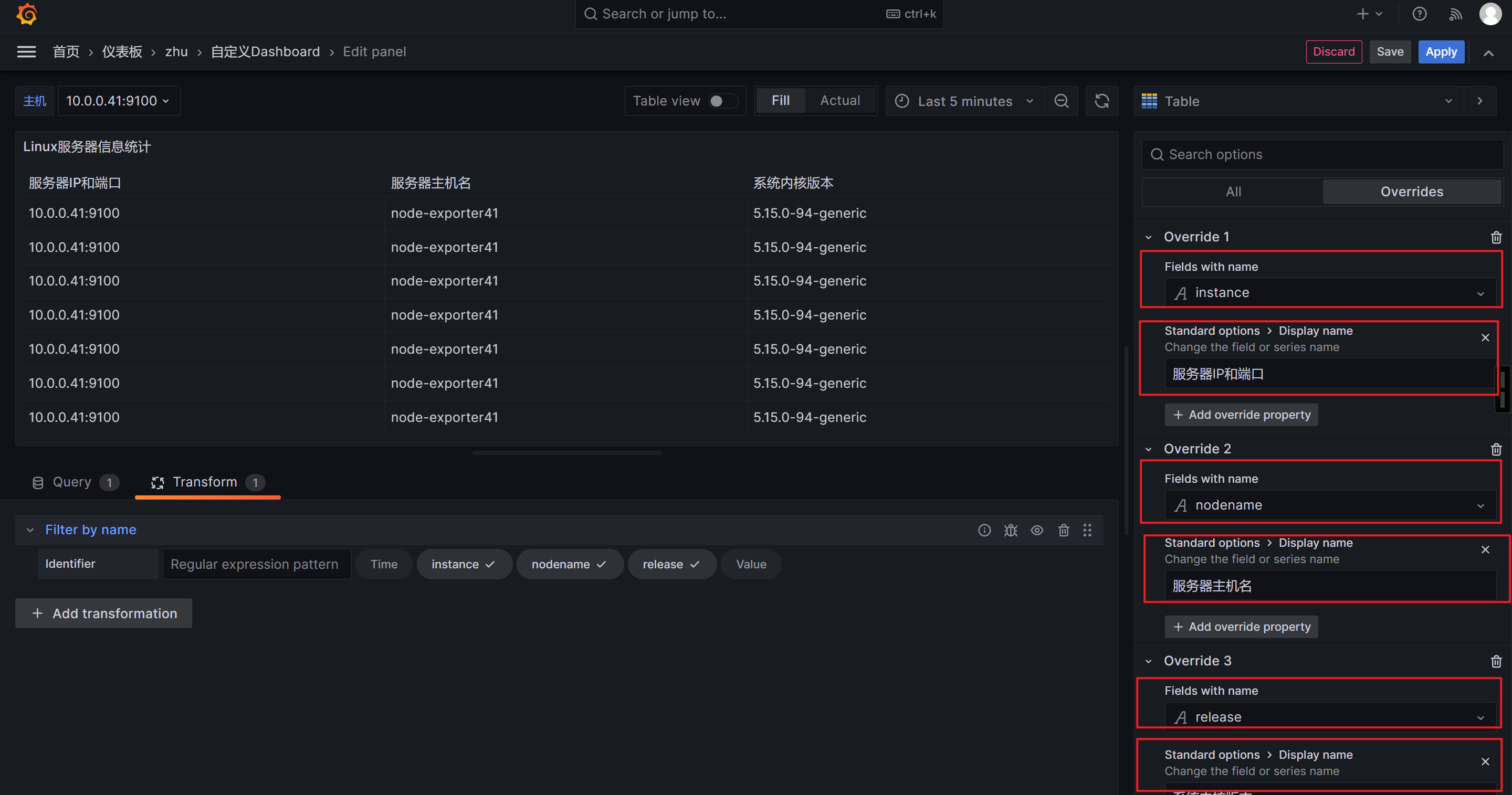Select the All options tab

point(1233,192)
